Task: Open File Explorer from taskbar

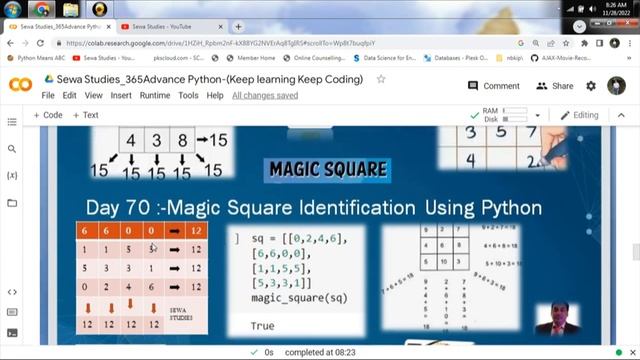Action: (x=71, y=9)
